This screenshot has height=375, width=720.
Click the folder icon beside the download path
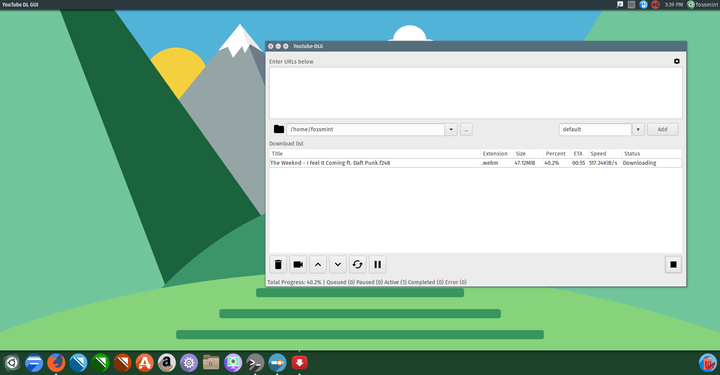279,129
